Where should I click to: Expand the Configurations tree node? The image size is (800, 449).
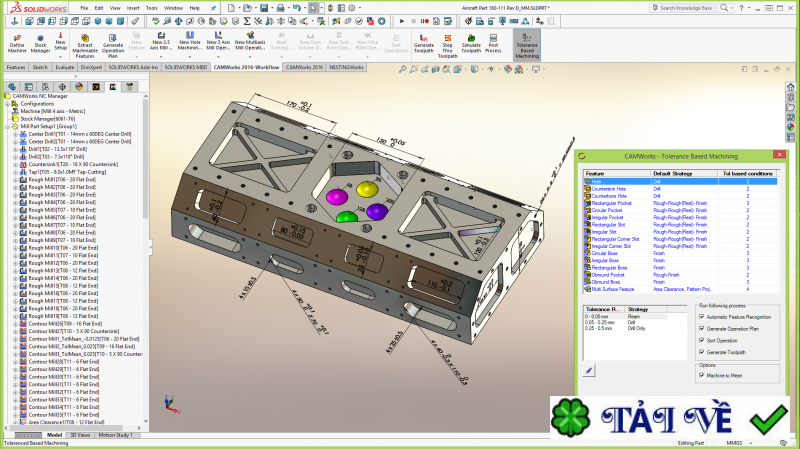(x=6, y=103)
